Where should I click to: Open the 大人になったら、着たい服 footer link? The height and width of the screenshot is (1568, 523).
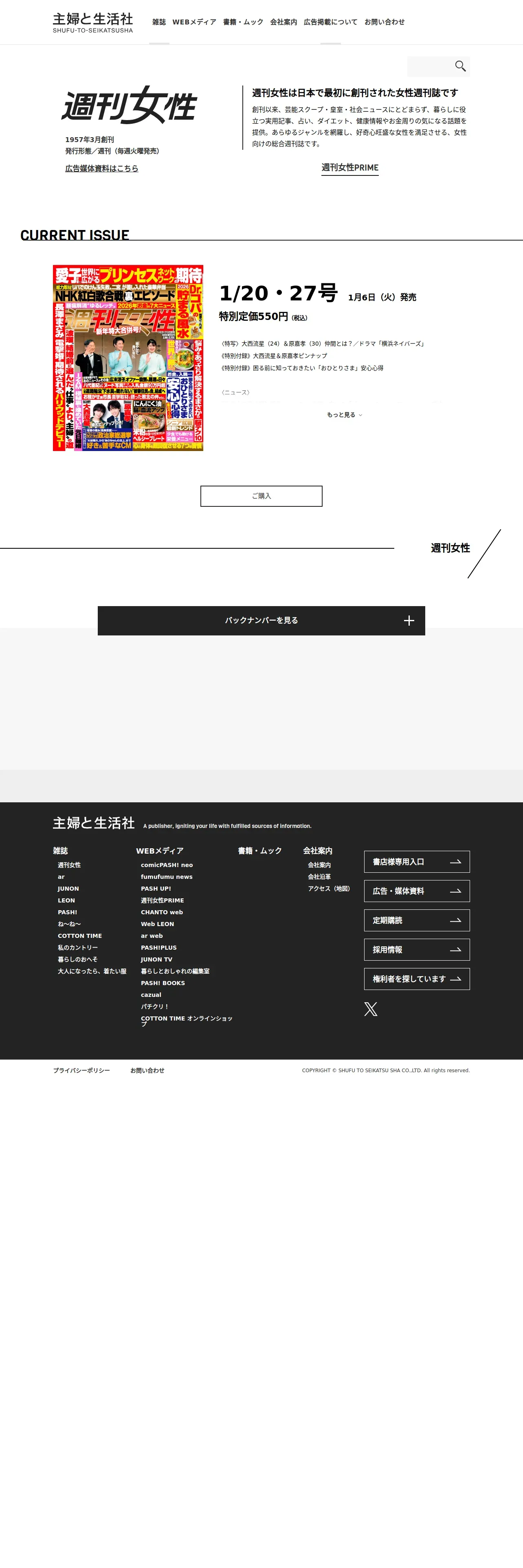(92, 971)
